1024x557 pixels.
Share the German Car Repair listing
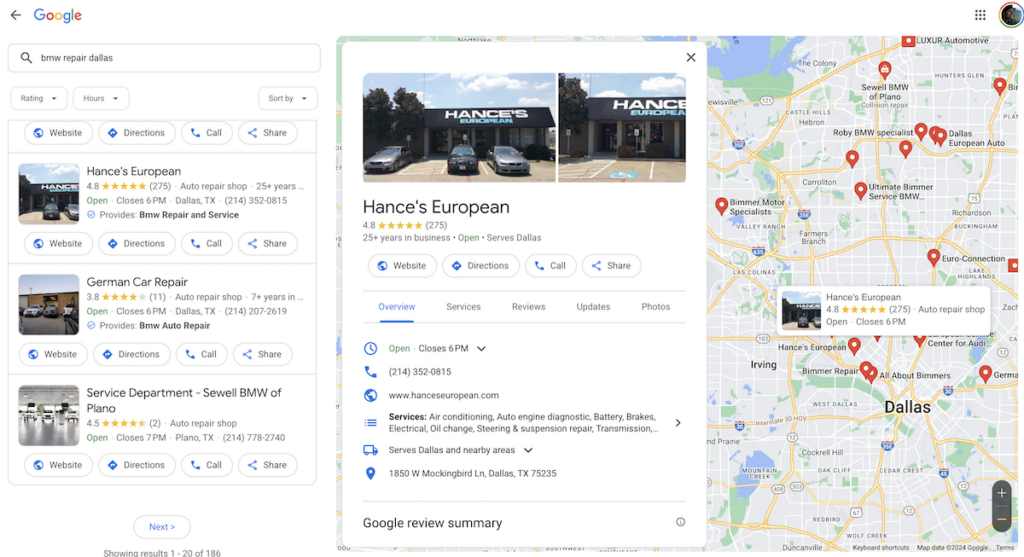(x=263, y=354)
